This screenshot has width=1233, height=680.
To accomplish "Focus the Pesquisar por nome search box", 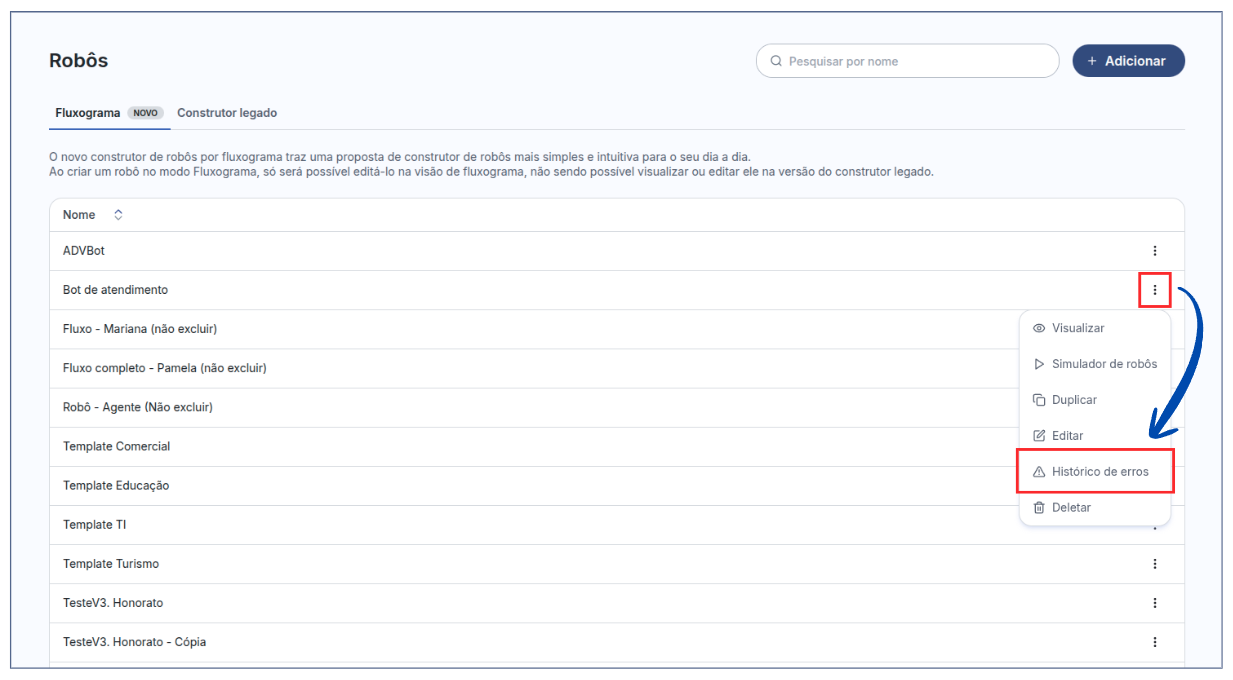I will click(915, 61).
